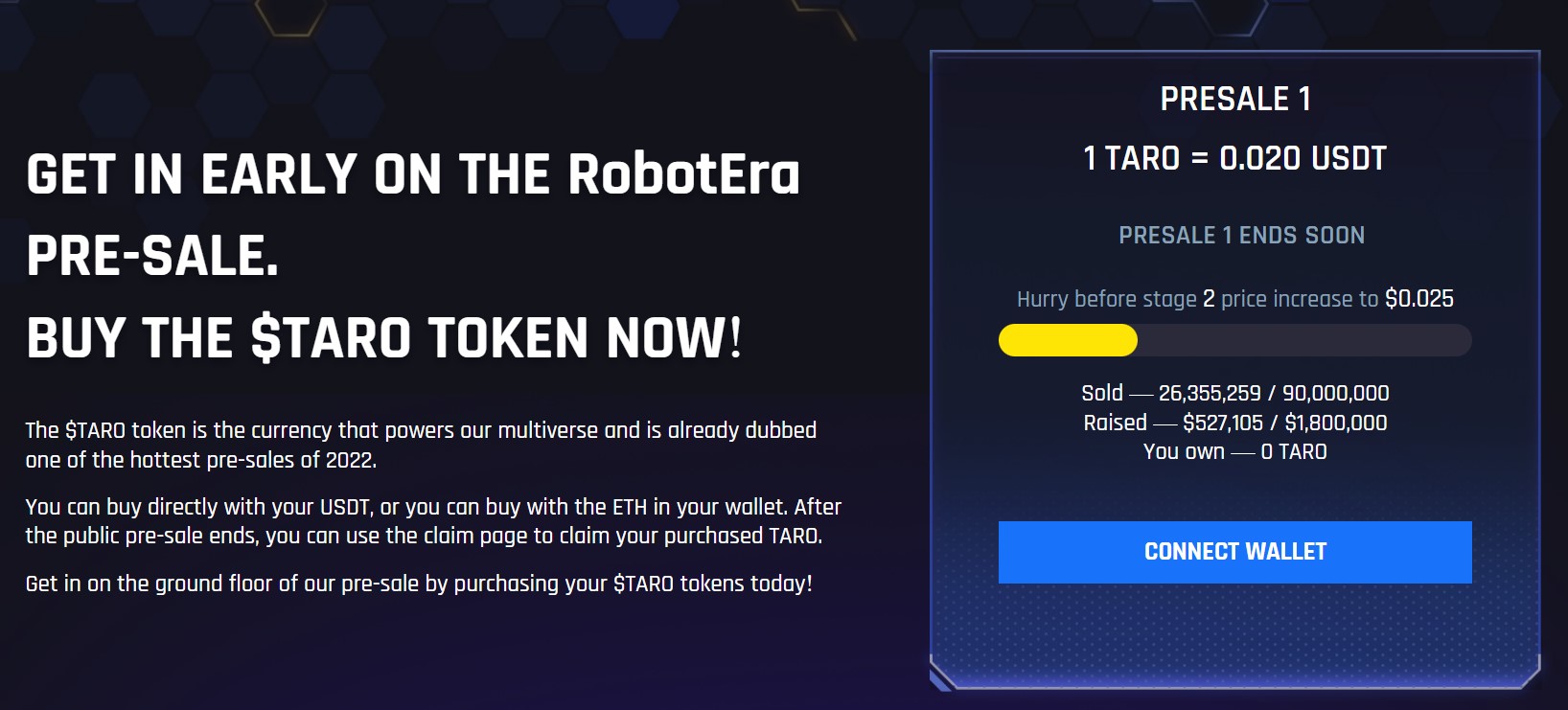The image size is (1568, 710).
Task: Click the Sold 26,355,259 tokens line
Action: click(x=1235, y=393)
